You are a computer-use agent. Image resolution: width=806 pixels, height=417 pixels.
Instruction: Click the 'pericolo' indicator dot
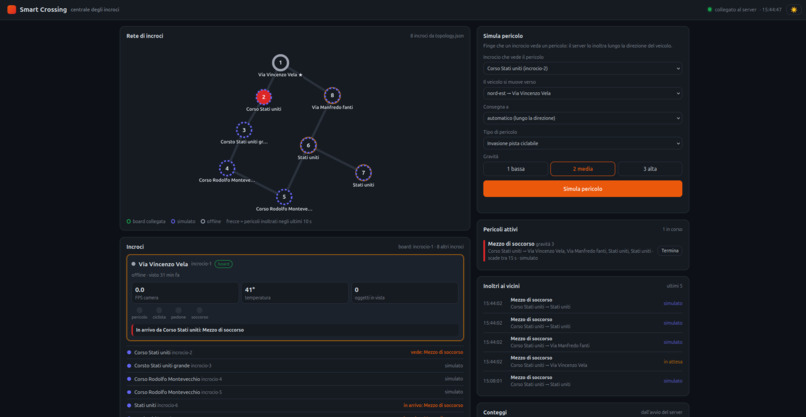click(x=139, y=310)
